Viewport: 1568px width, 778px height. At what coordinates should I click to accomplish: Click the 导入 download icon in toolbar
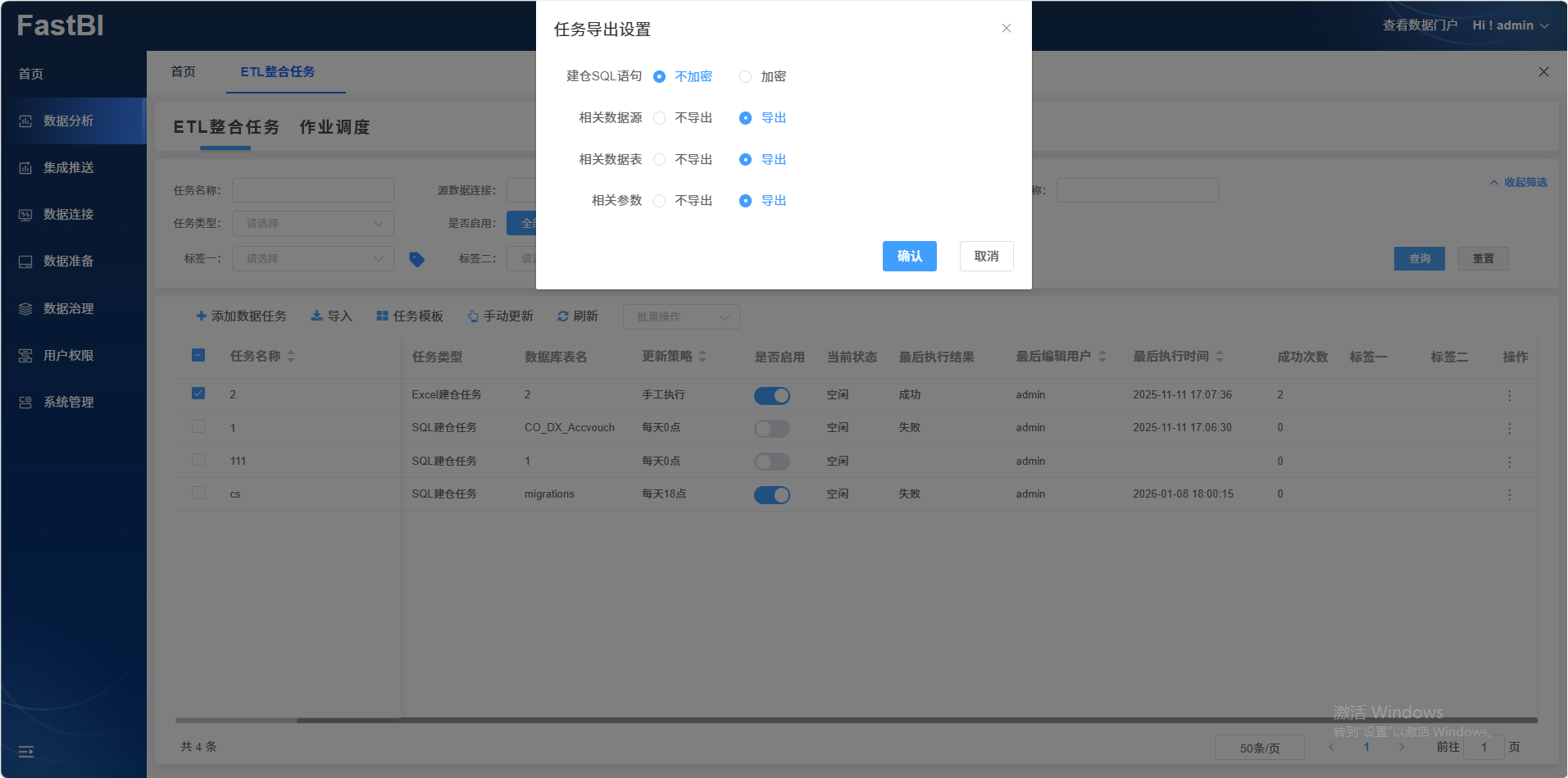316,316
